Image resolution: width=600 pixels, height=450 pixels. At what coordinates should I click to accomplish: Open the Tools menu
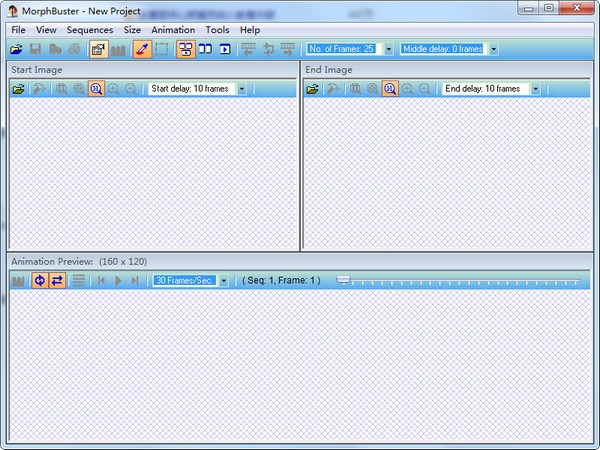[x=217, y=30]
